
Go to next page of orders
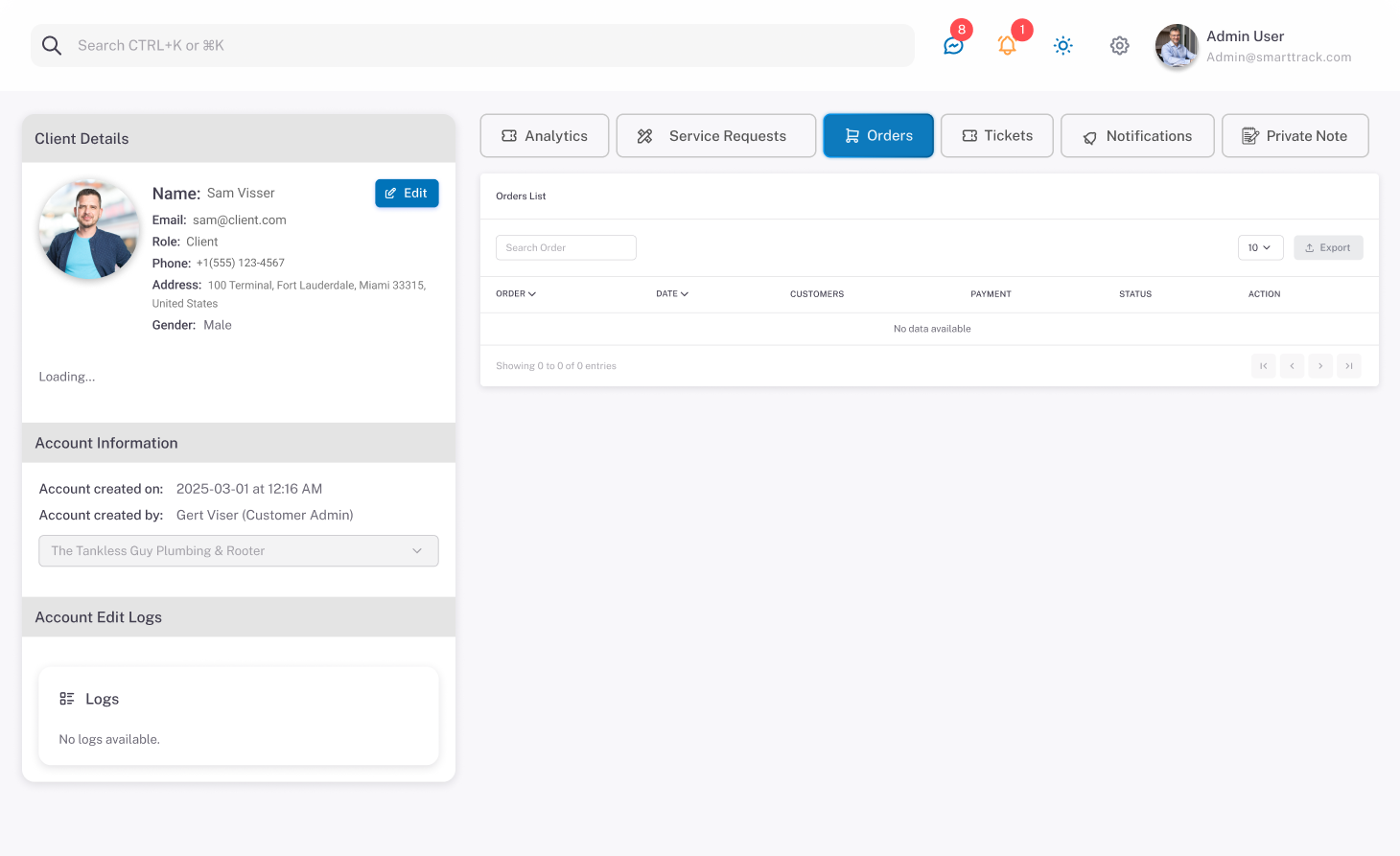coord(1320,366)
